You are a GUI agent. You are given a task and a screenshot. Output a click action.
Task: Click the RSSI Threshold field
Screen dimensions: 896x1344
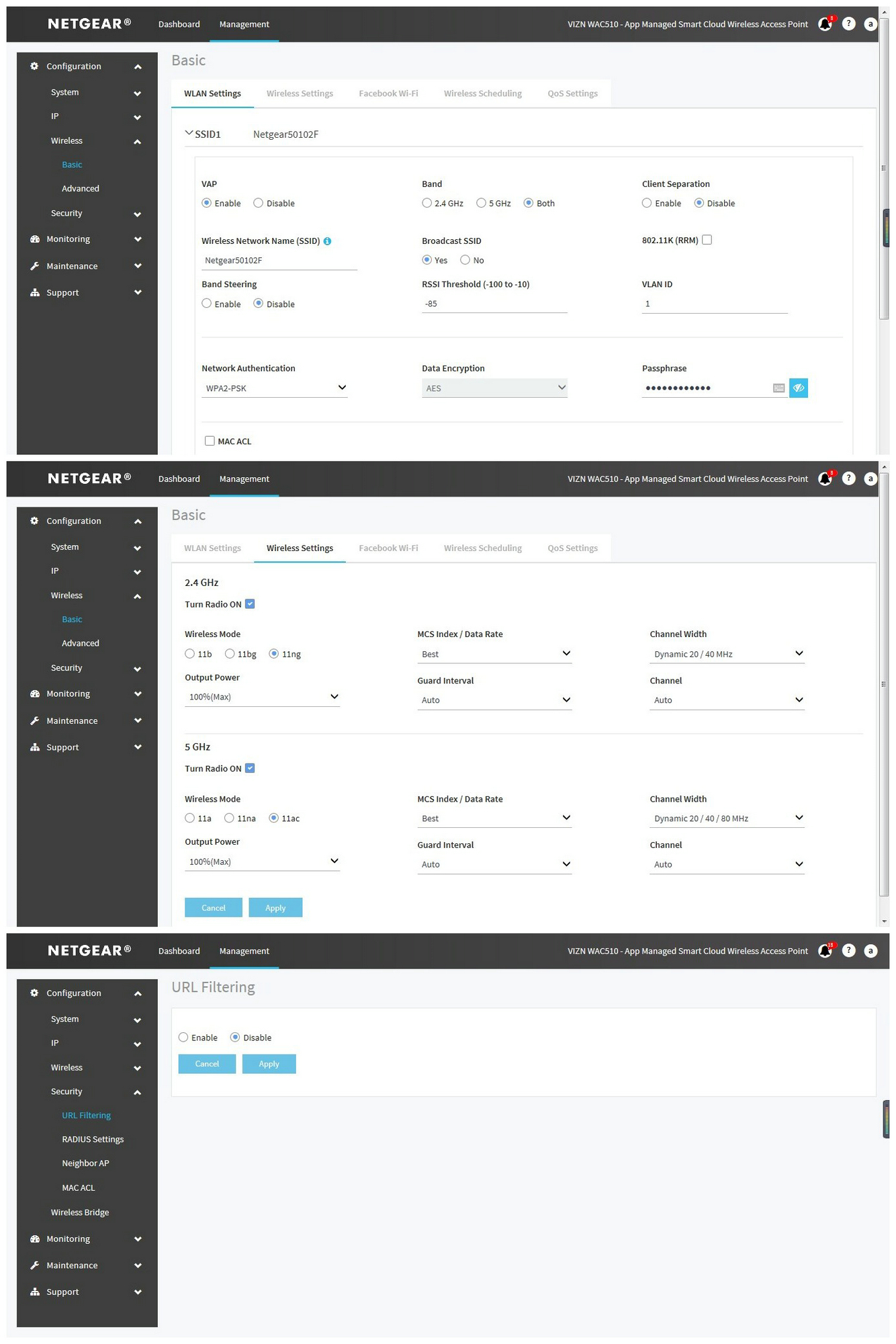click(x=494, y=304)
